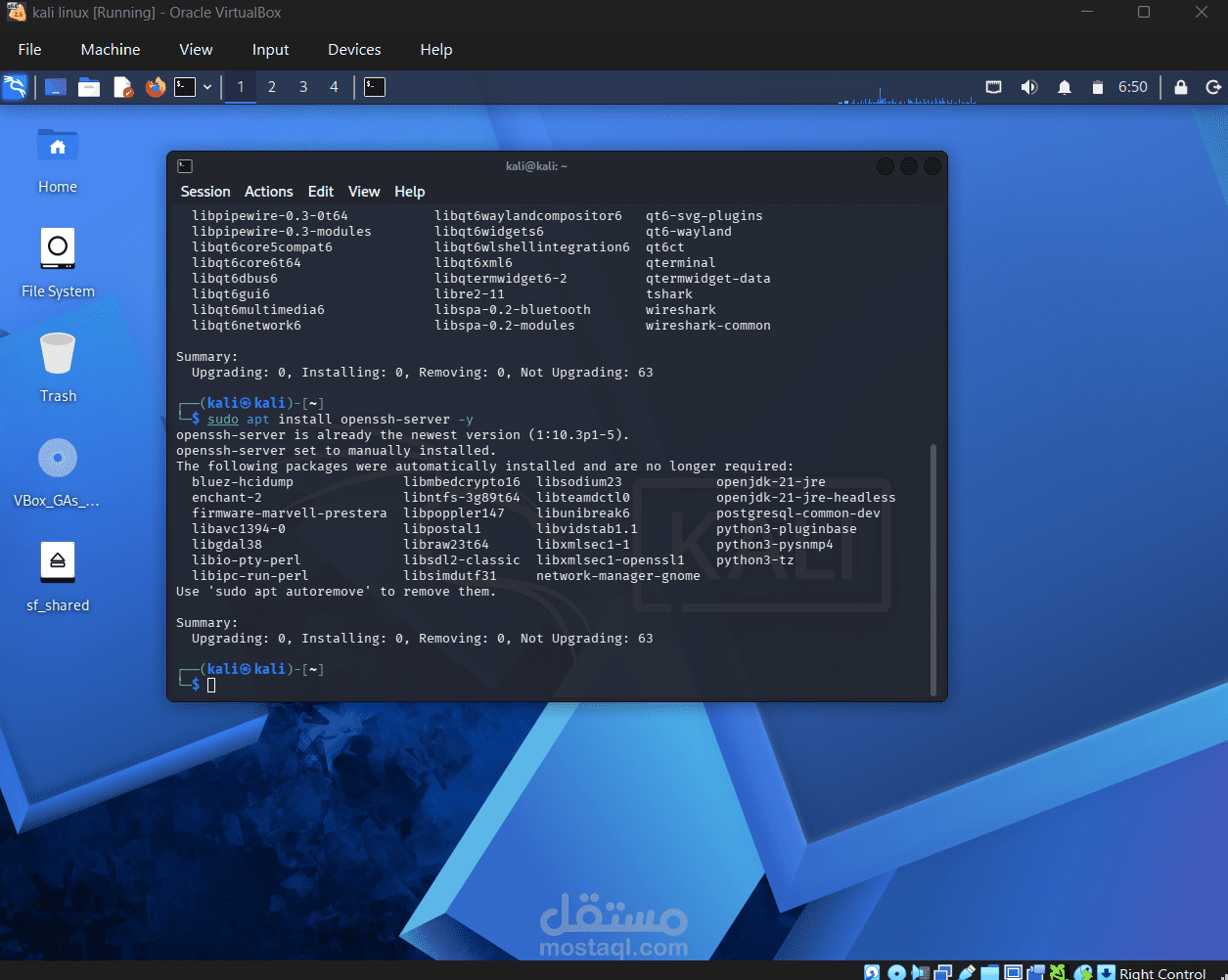Select the Home desktop folder icon
Viewport: 1228px width, 980px height.
click(x=58, y=160)
